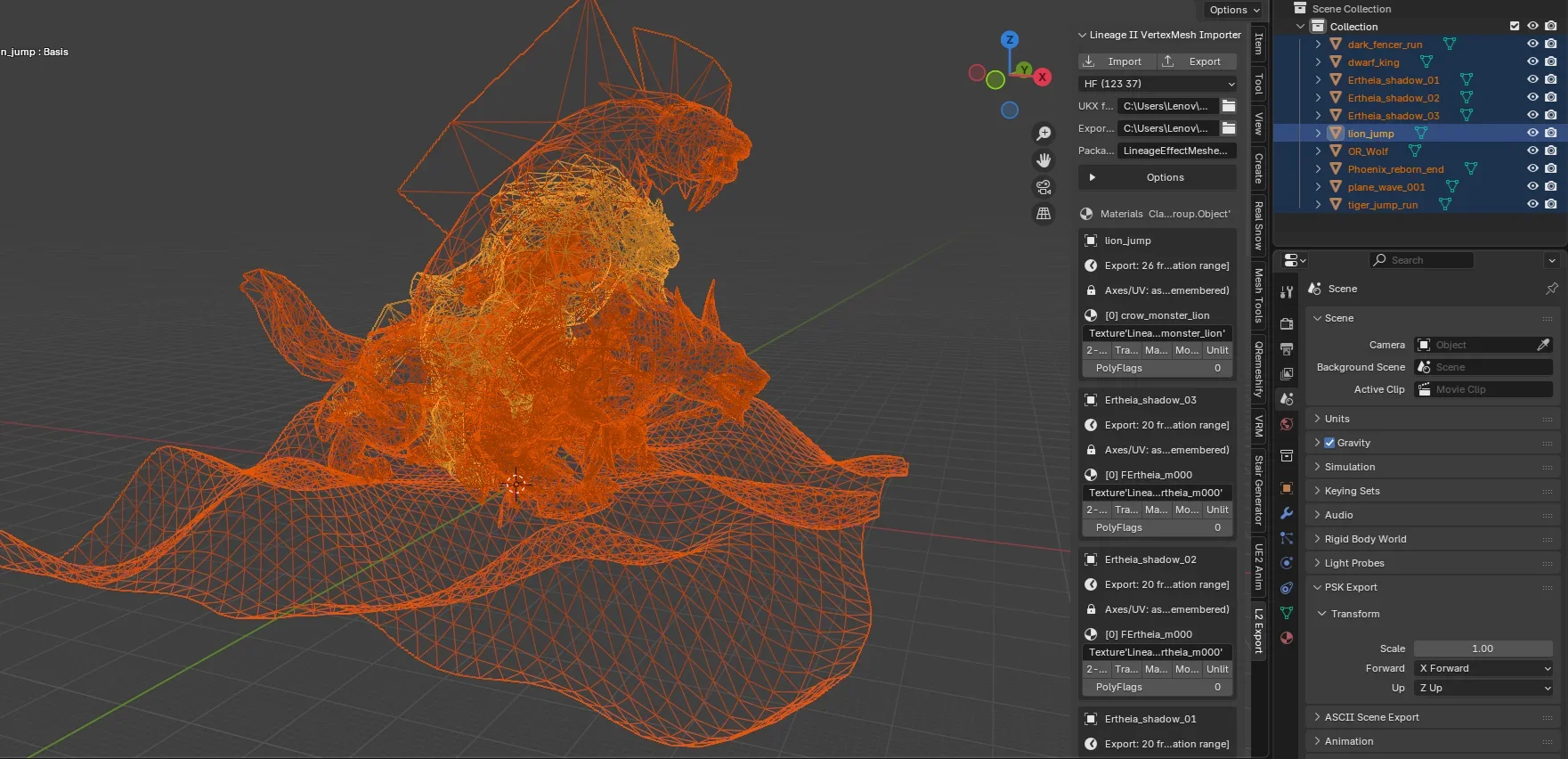Hide lion_jump using its eye icon
The image size is (1568, 759).
(1532, 134)
